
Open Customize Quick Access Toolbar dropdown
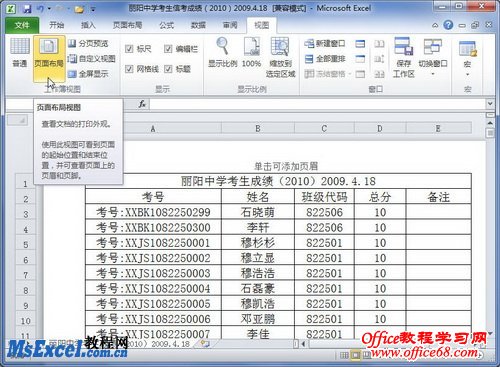point(93,9)
